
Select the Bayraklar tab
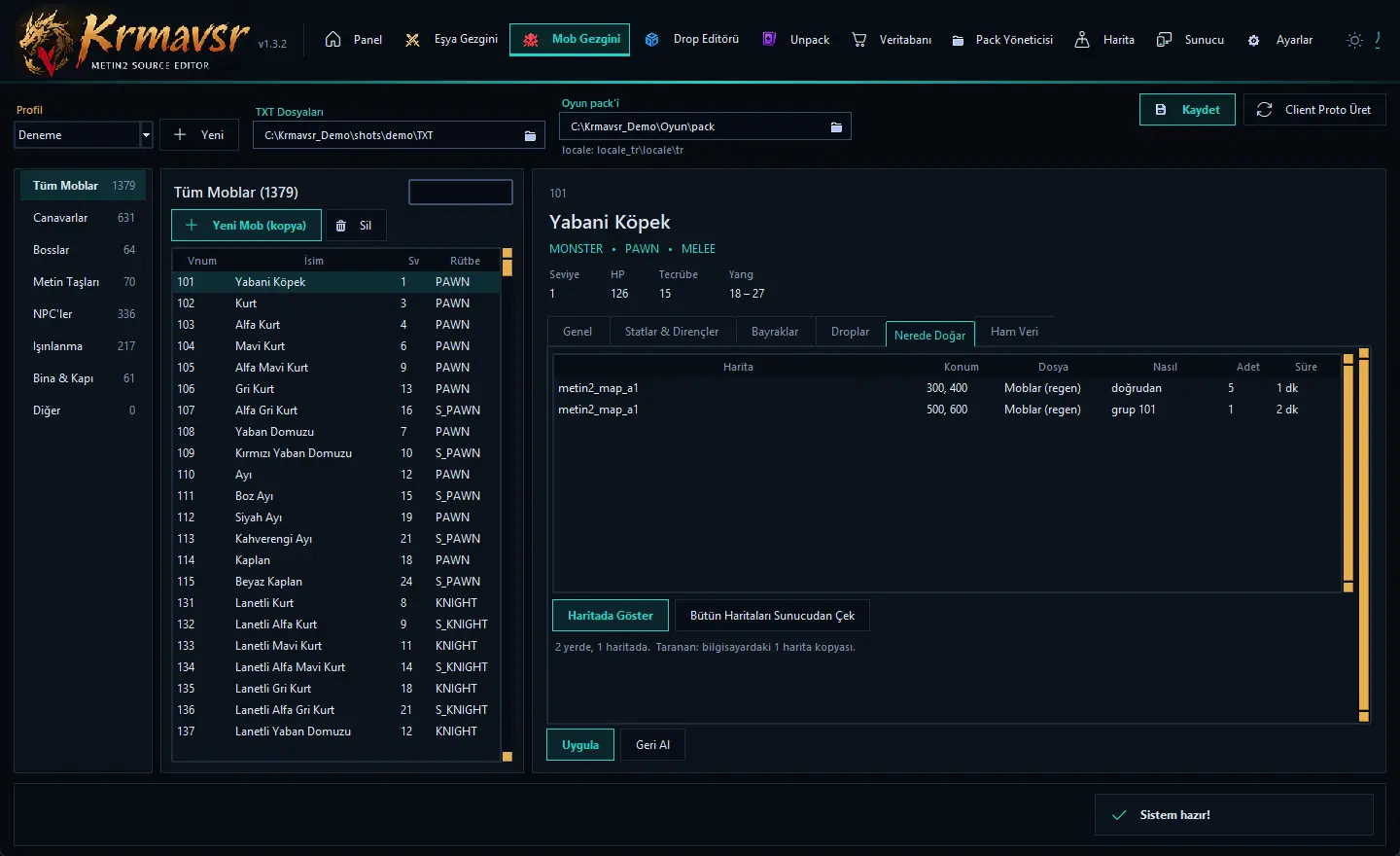pos(775,332)
